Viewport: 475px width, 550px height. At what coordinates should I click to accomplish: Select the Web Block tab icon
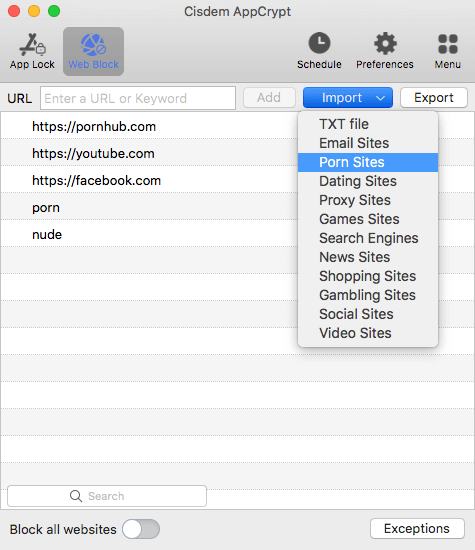93,51
